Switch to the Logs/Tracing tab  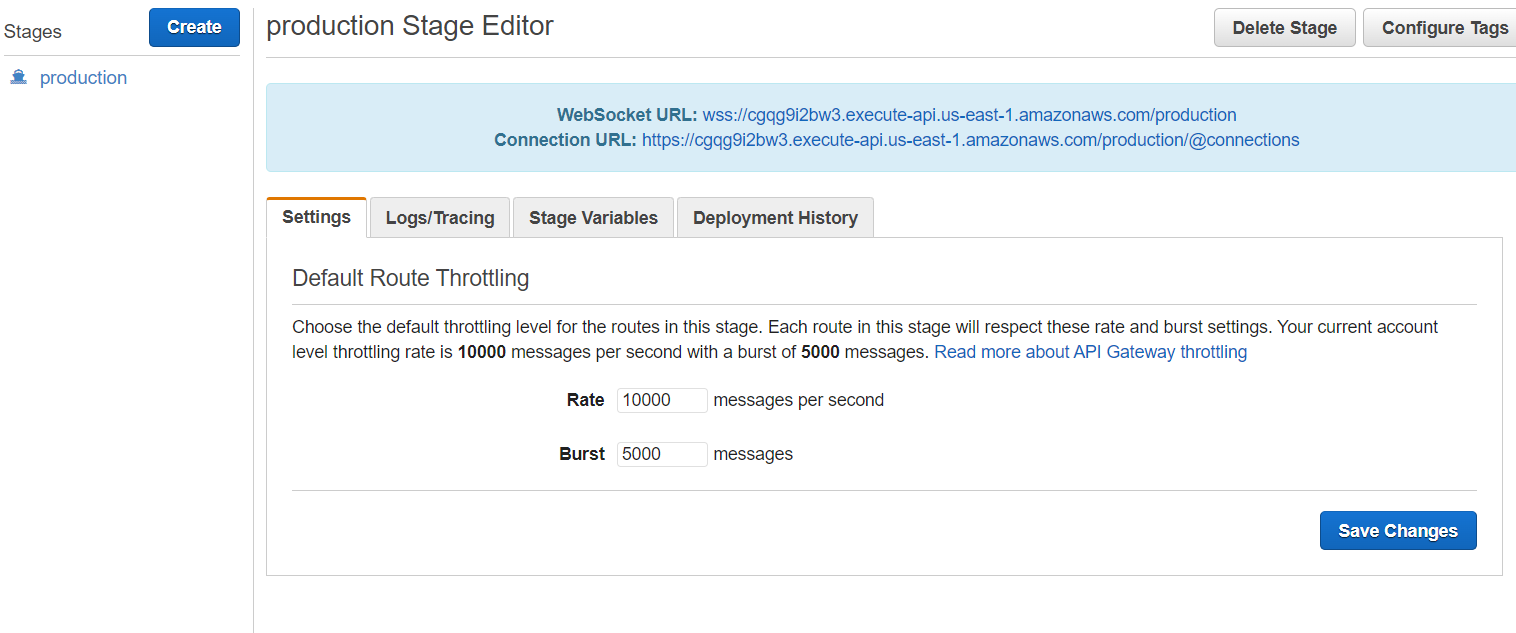click(x=440, y=218)
